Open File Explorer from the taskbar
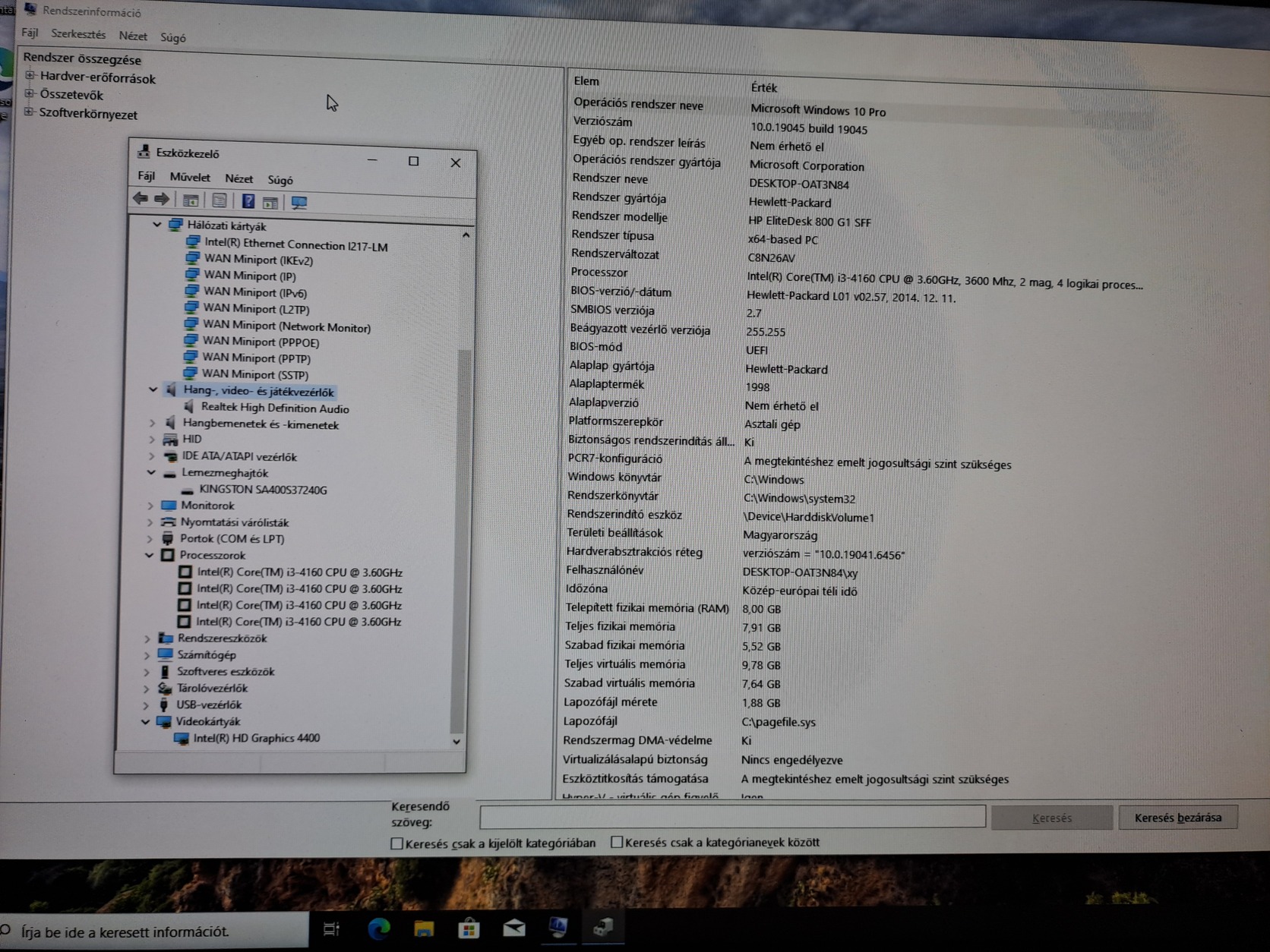This screenshot has width=1270, height=952. (x=424, y=928)
